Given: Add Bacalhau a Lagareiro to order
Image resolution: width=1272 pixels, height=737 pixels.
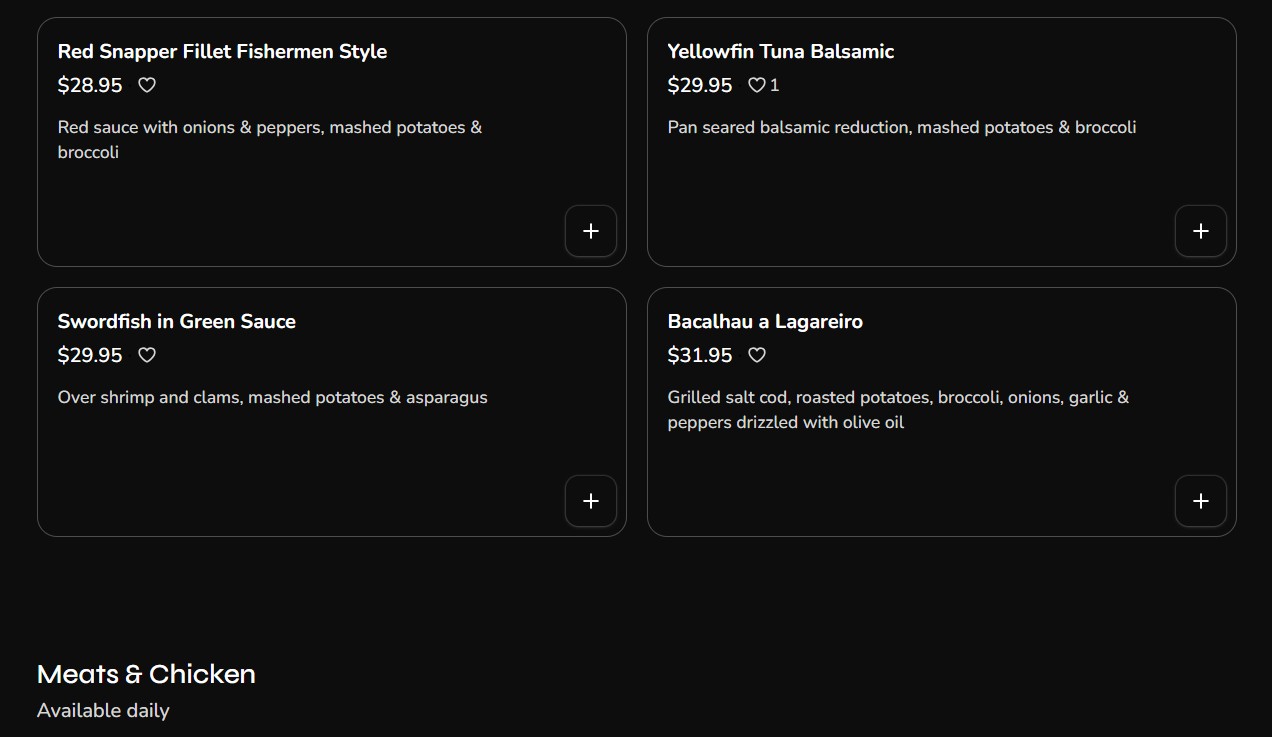Looking at the screenshot, I should point(1200,501).
